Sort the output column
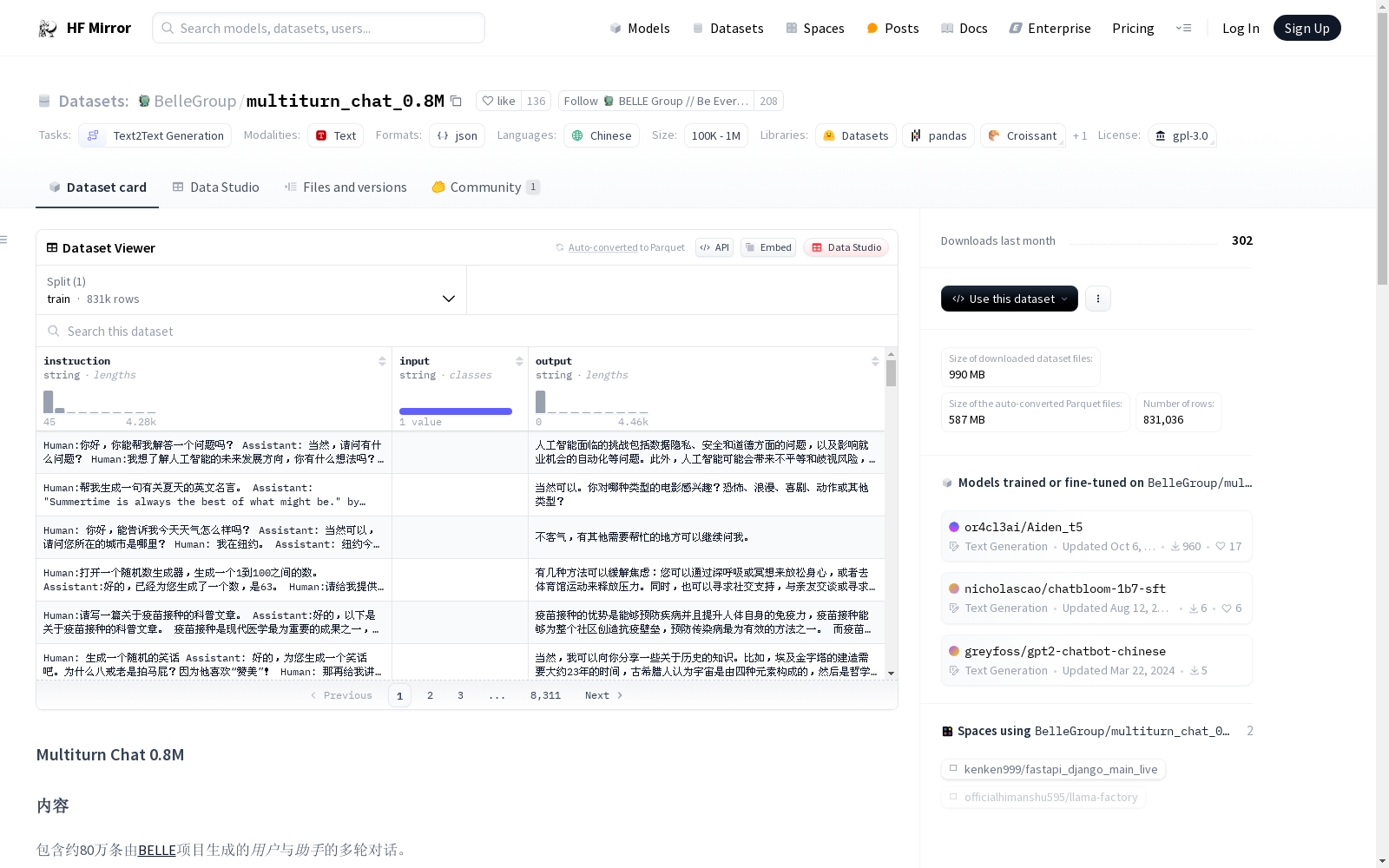This screenshot has width=1389, height=868. [x=875, y=361]
